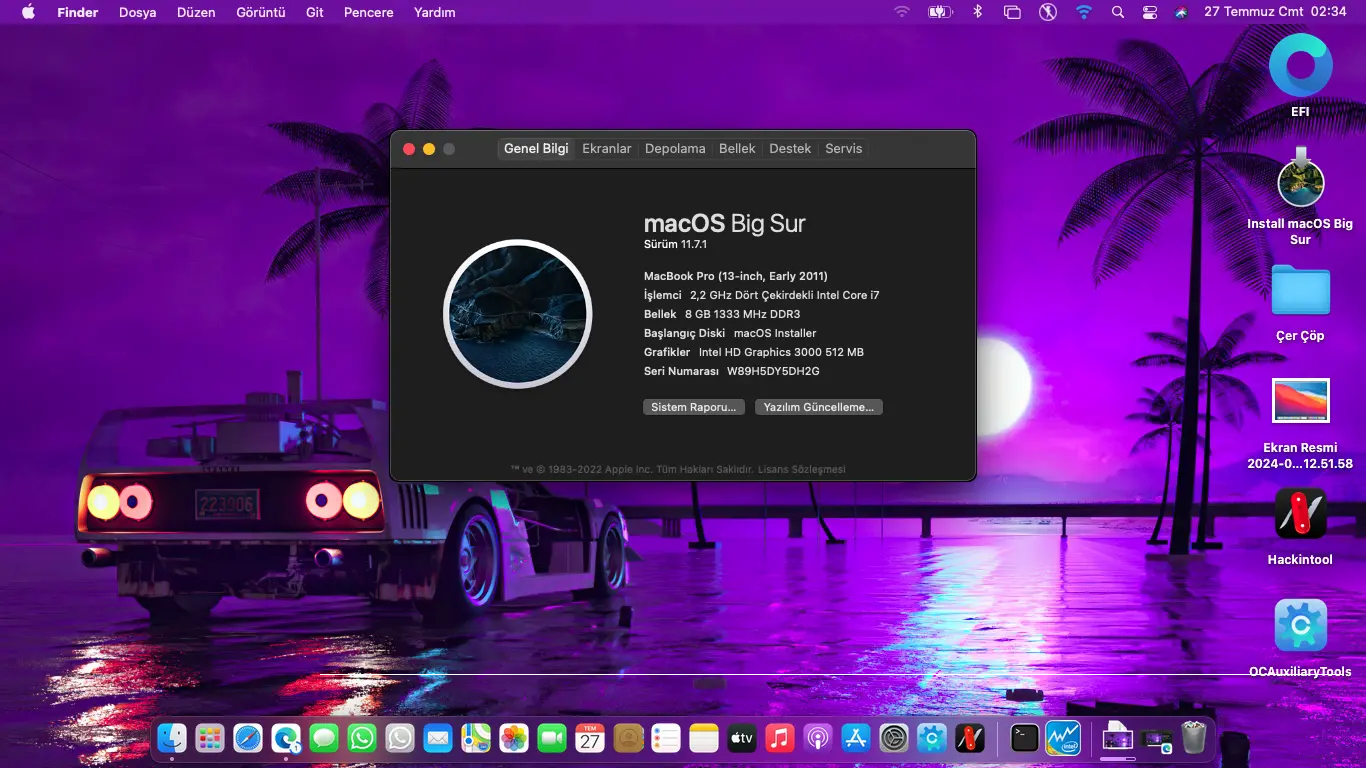Viewport: 1366px width, 768px height.
Task: Open the Dosya menu
Action: point(137,12)
